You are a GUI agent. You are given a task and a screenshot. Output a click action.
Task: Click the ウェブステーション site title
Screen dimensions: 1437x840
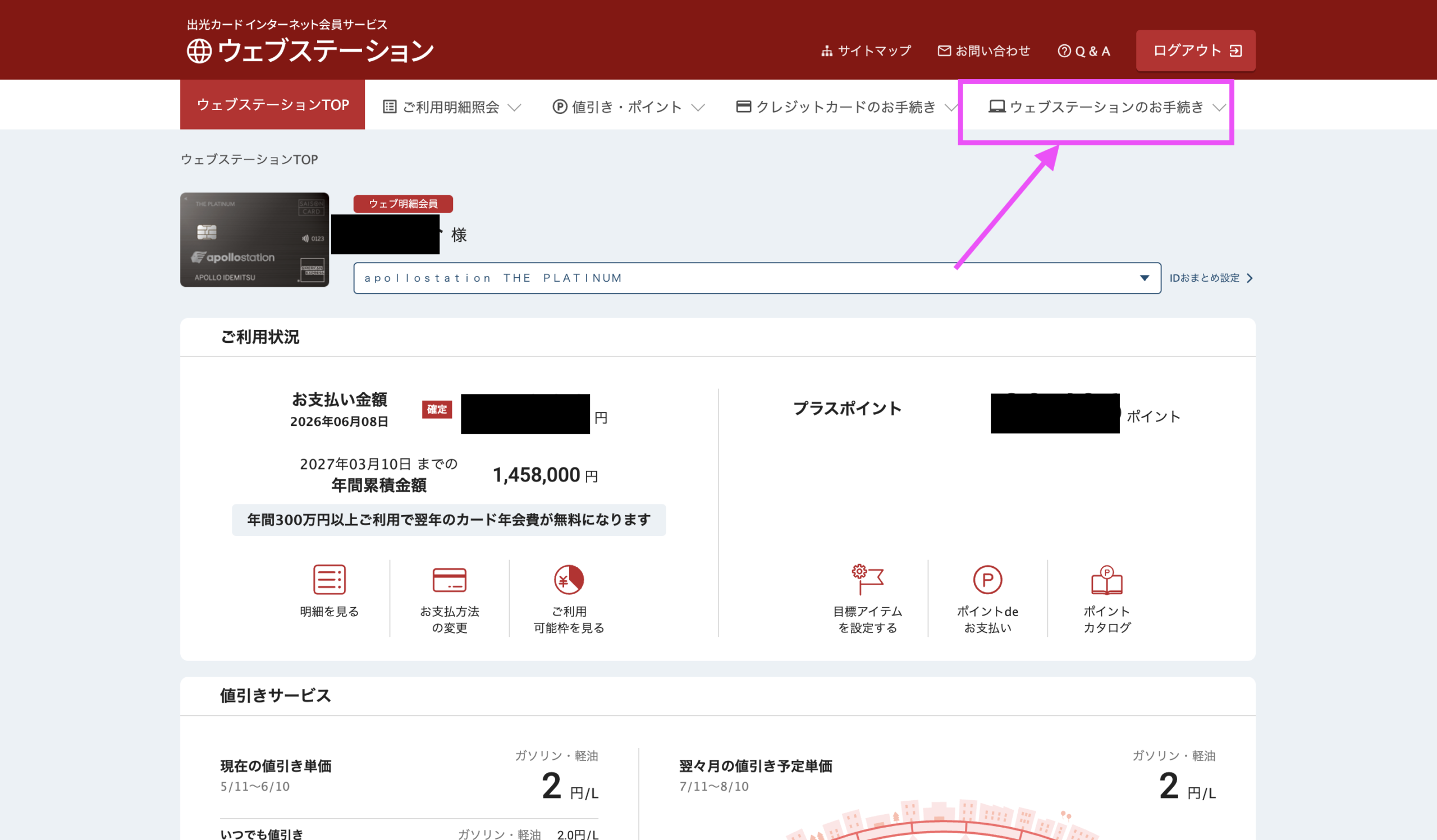click(x=326, y=51)
